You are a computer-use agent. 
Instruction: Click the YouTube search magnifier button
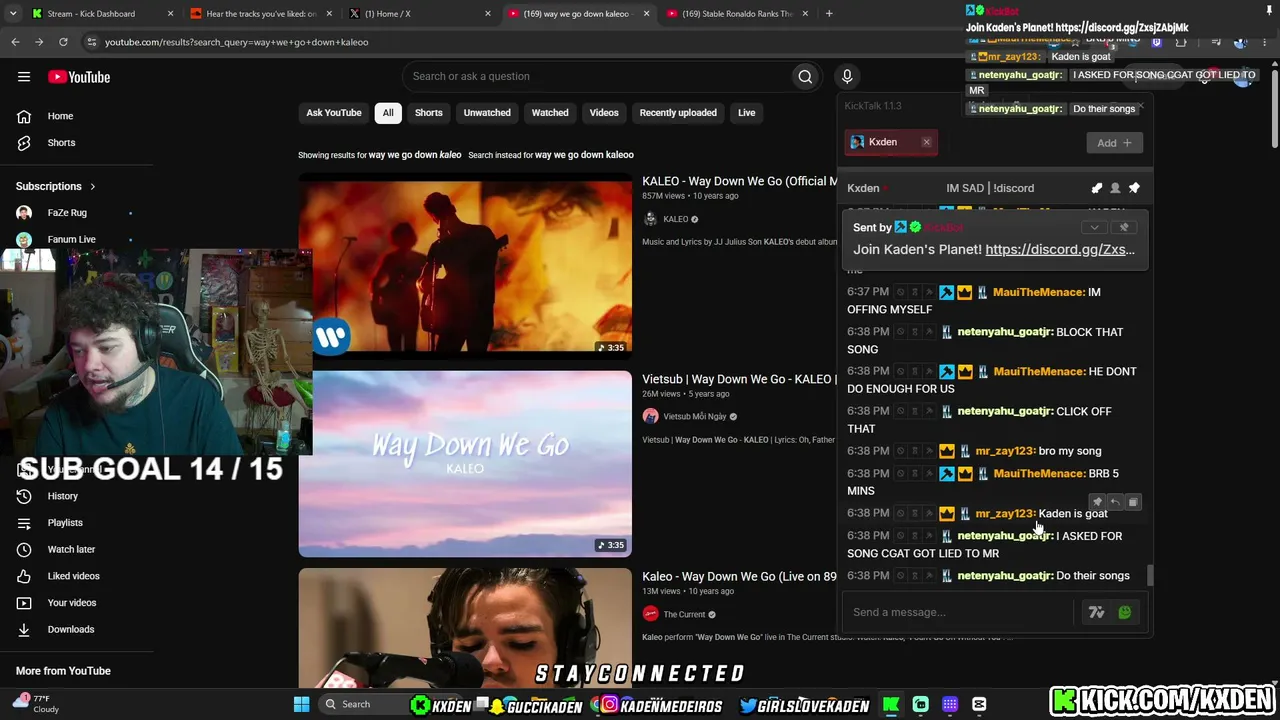point(805,76)
